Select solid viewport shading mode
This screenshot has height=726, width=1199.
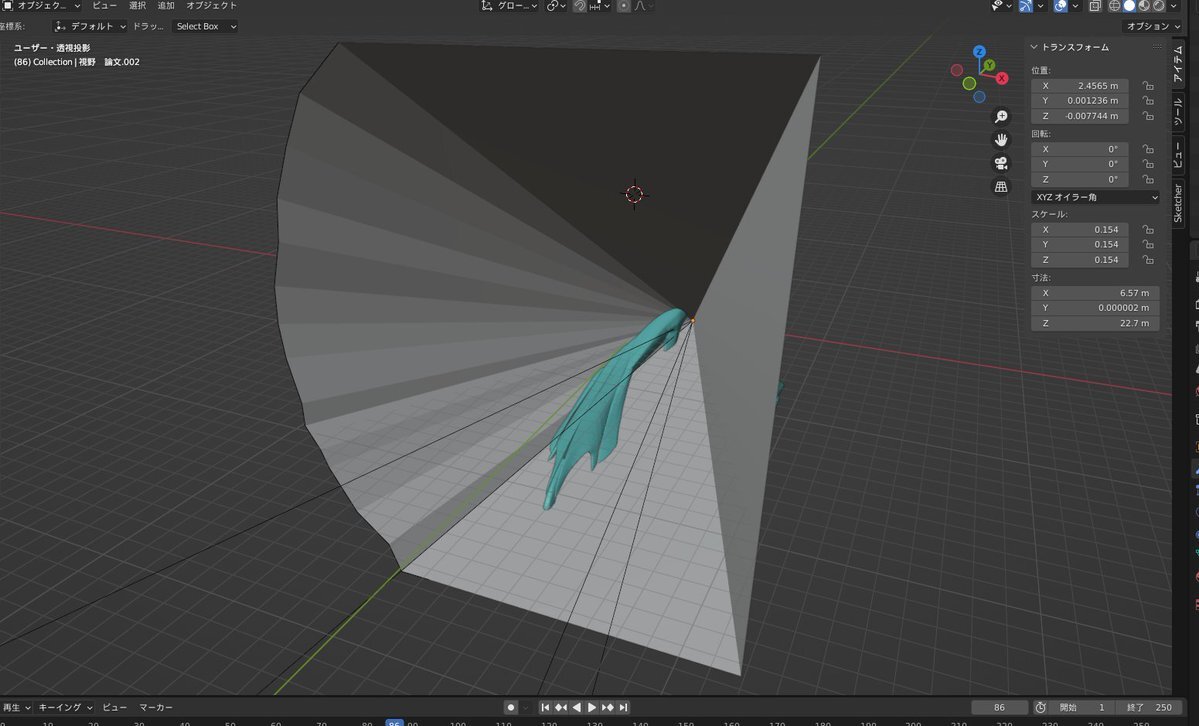click(x=1129, y=6)
